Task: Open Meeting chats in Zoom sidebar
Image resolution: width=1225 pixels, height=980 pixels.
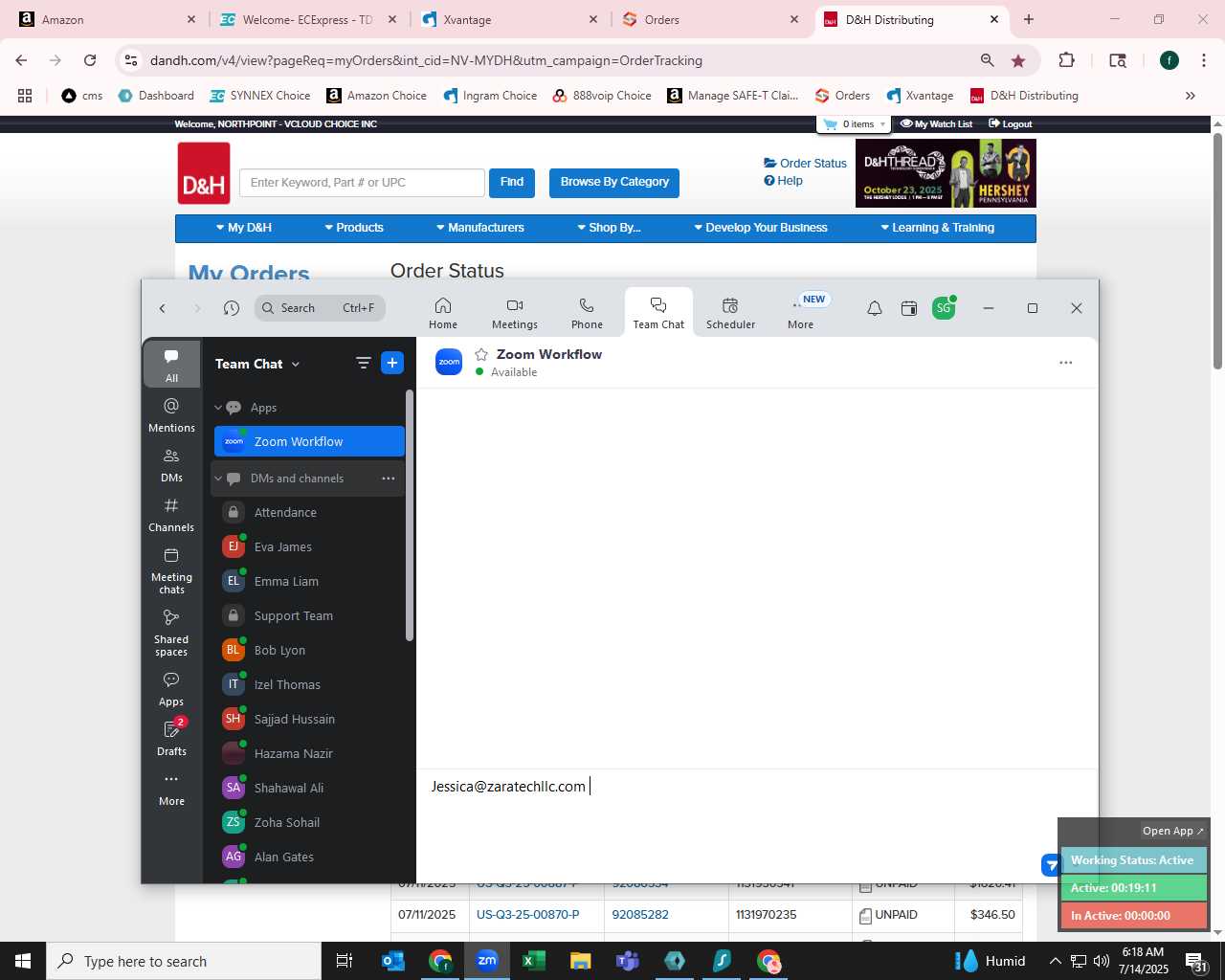Action: point(172,571)
